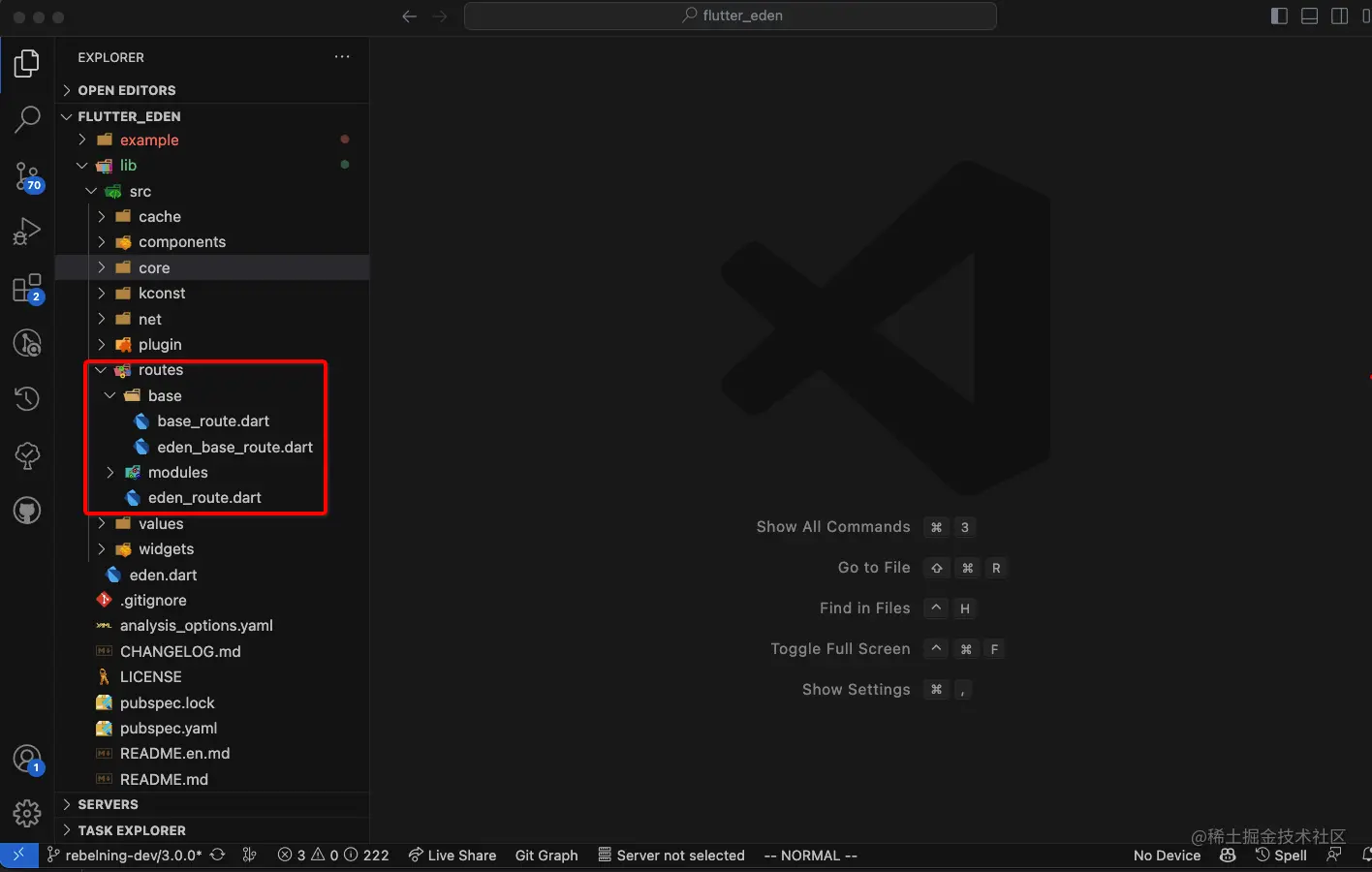Open eden_base_route.dart file
Viewport: 1372px width, 872px height.
(212, 448)
